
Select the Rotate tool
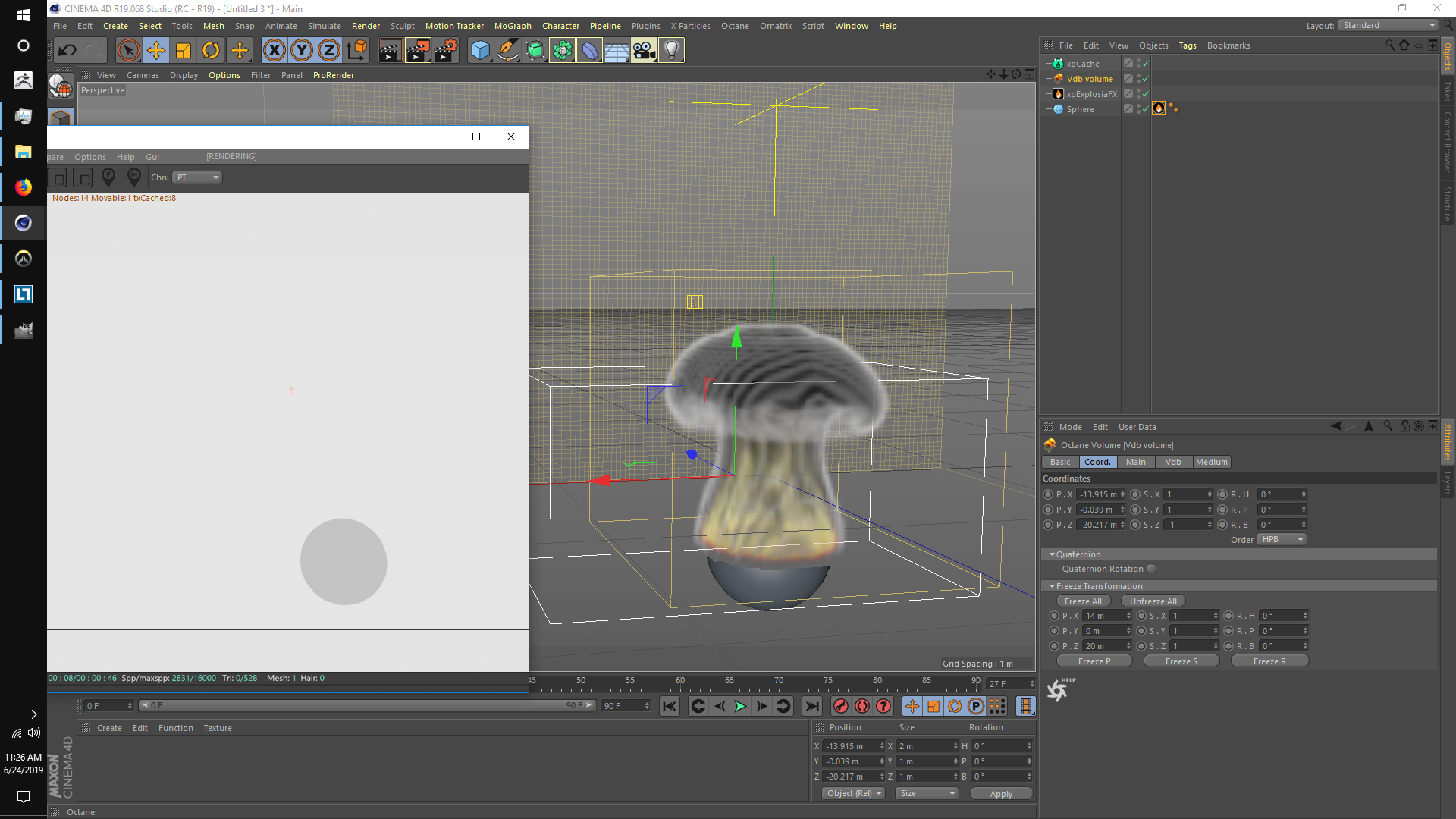(211, 51)
